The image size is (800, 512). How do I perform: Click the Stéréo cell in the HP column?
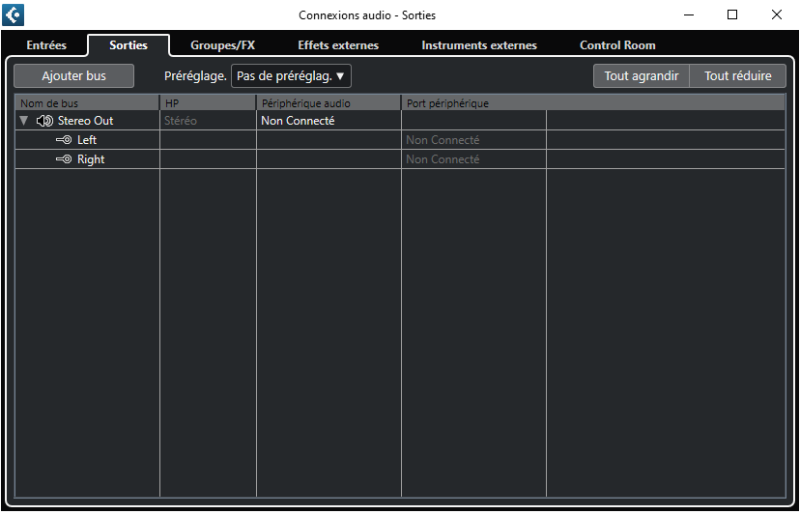[181, 121]
